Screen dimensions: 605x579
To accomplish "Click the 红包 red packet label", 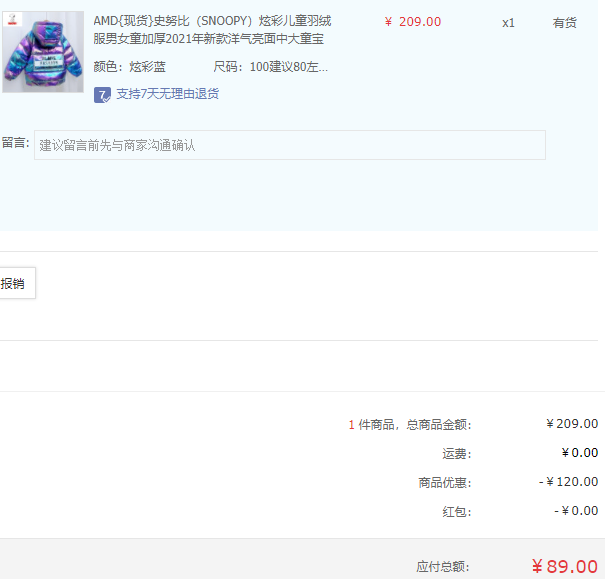I will click(456, 512).
